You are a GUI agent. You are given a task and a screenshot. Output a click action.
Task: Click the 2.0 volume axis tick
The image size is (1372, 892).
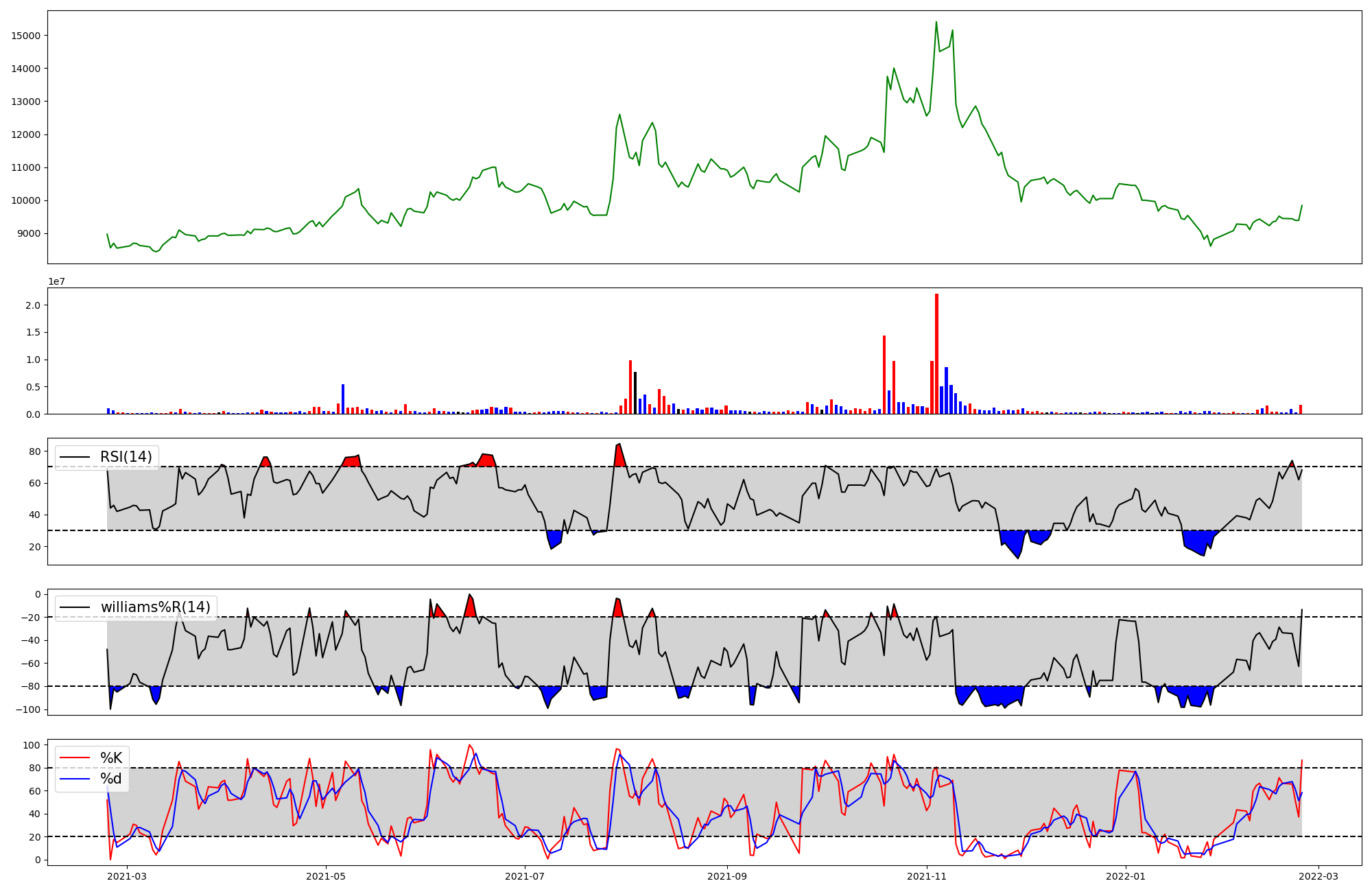click(x=33, y=305)
